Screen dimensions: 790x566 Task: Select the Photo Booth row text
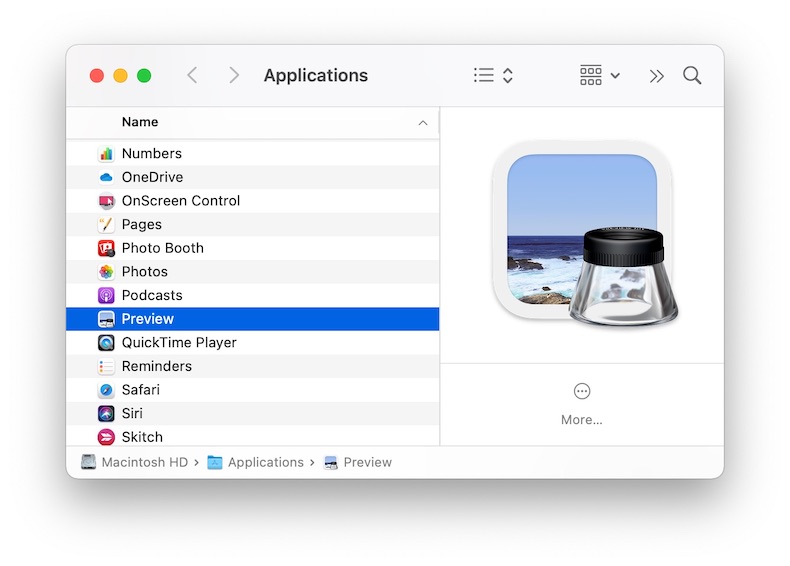[x=163, y=248]
